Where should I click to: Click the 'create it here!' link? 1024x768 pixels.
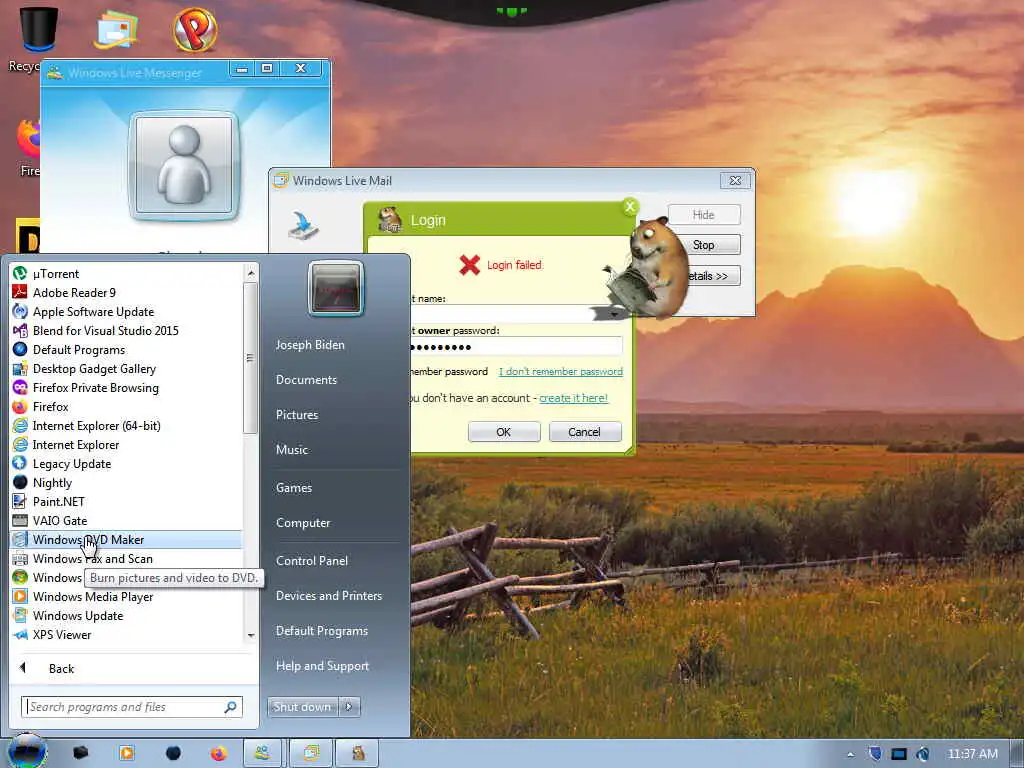(573, 398)
